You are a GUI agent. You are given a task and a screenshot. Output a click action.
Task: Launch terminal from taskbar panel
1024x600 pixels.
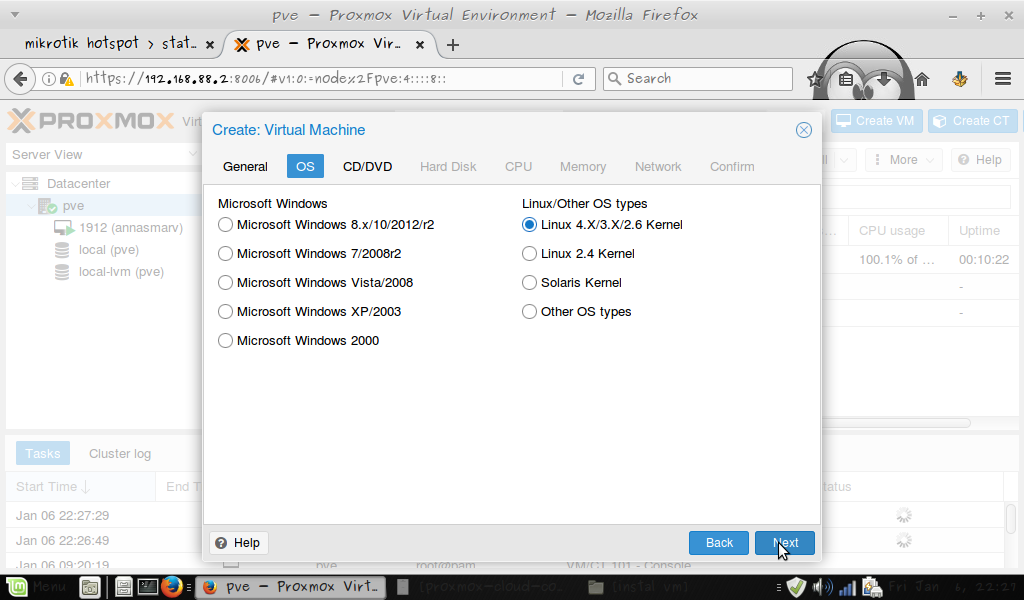[x=147, y=587]
